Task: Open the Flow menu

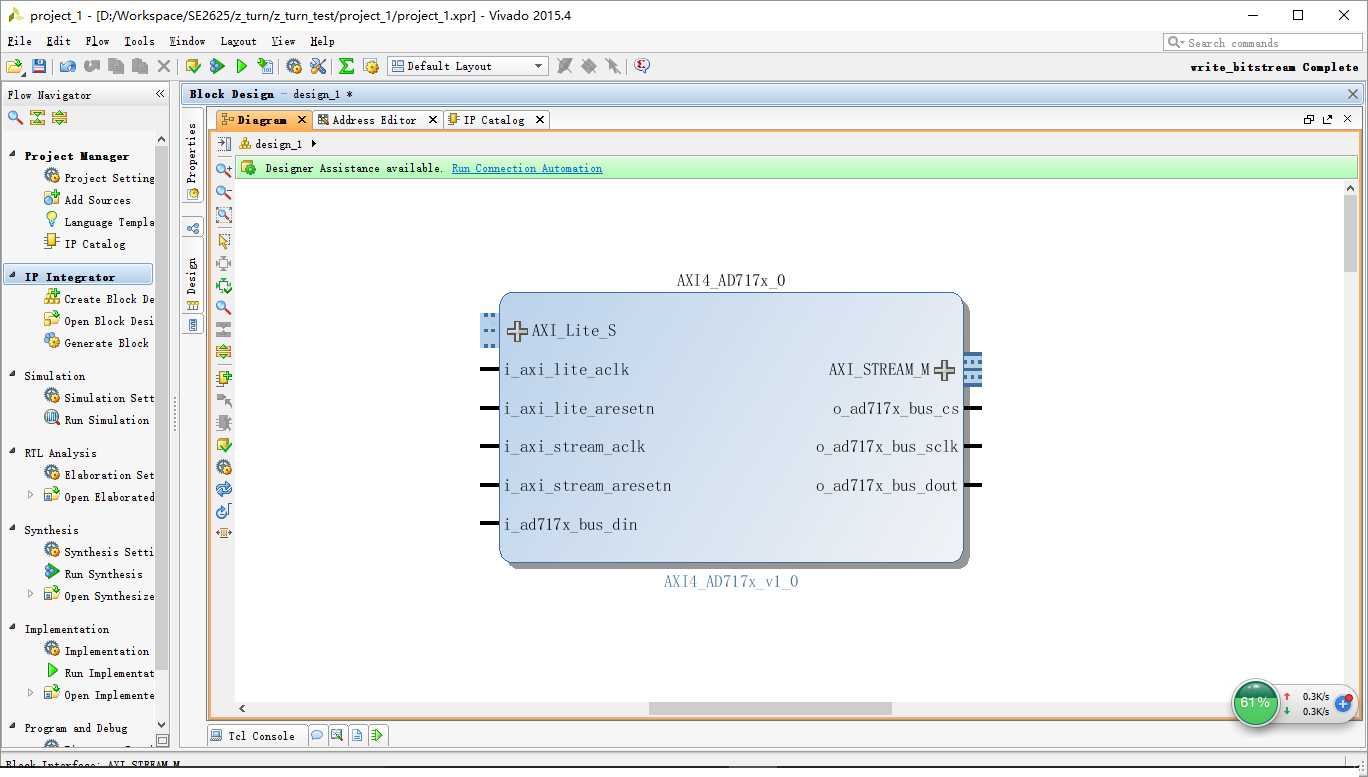Action: (98, 41)
